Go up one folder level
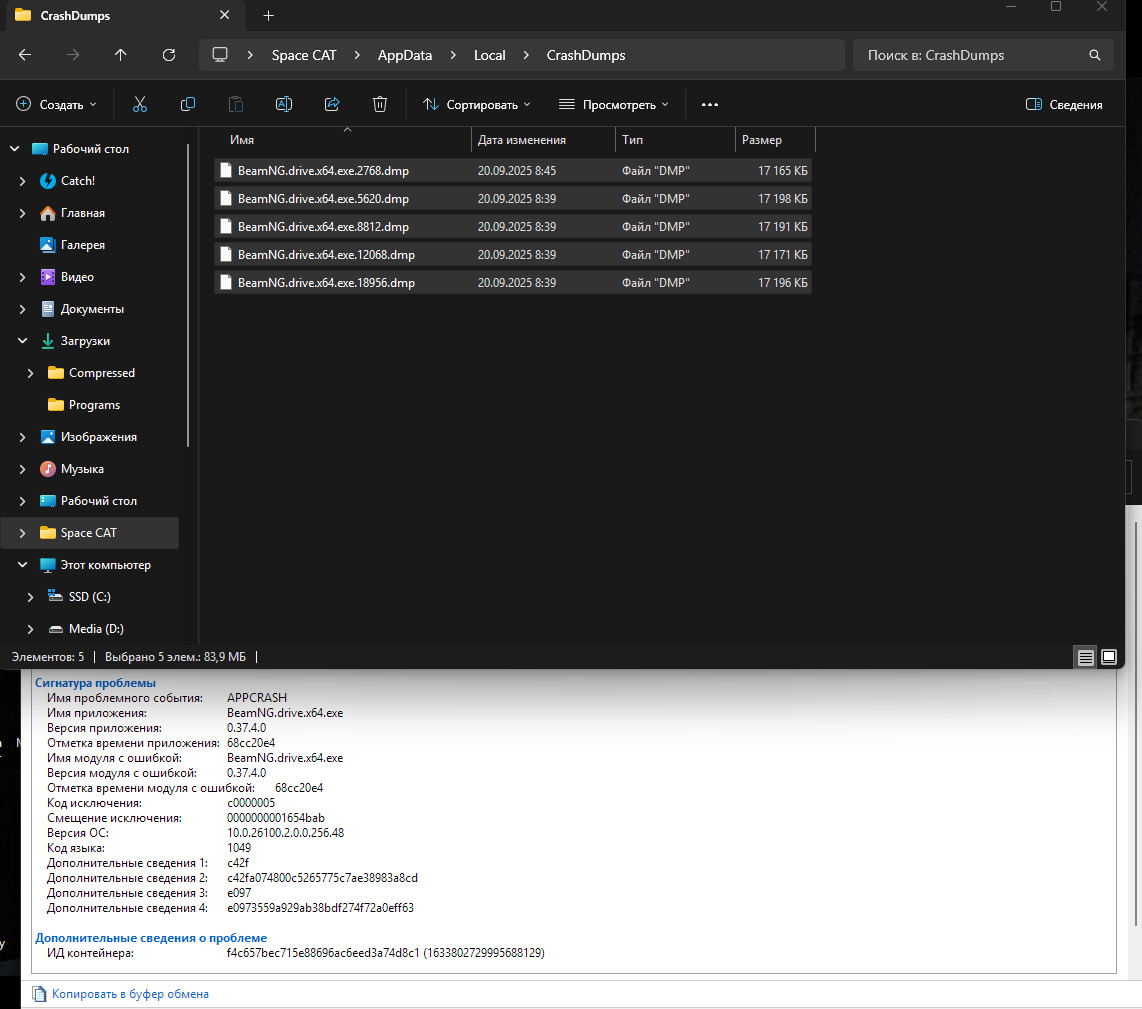Image resolution: width=1142 pixels, height=1009 pixels. 121,55
